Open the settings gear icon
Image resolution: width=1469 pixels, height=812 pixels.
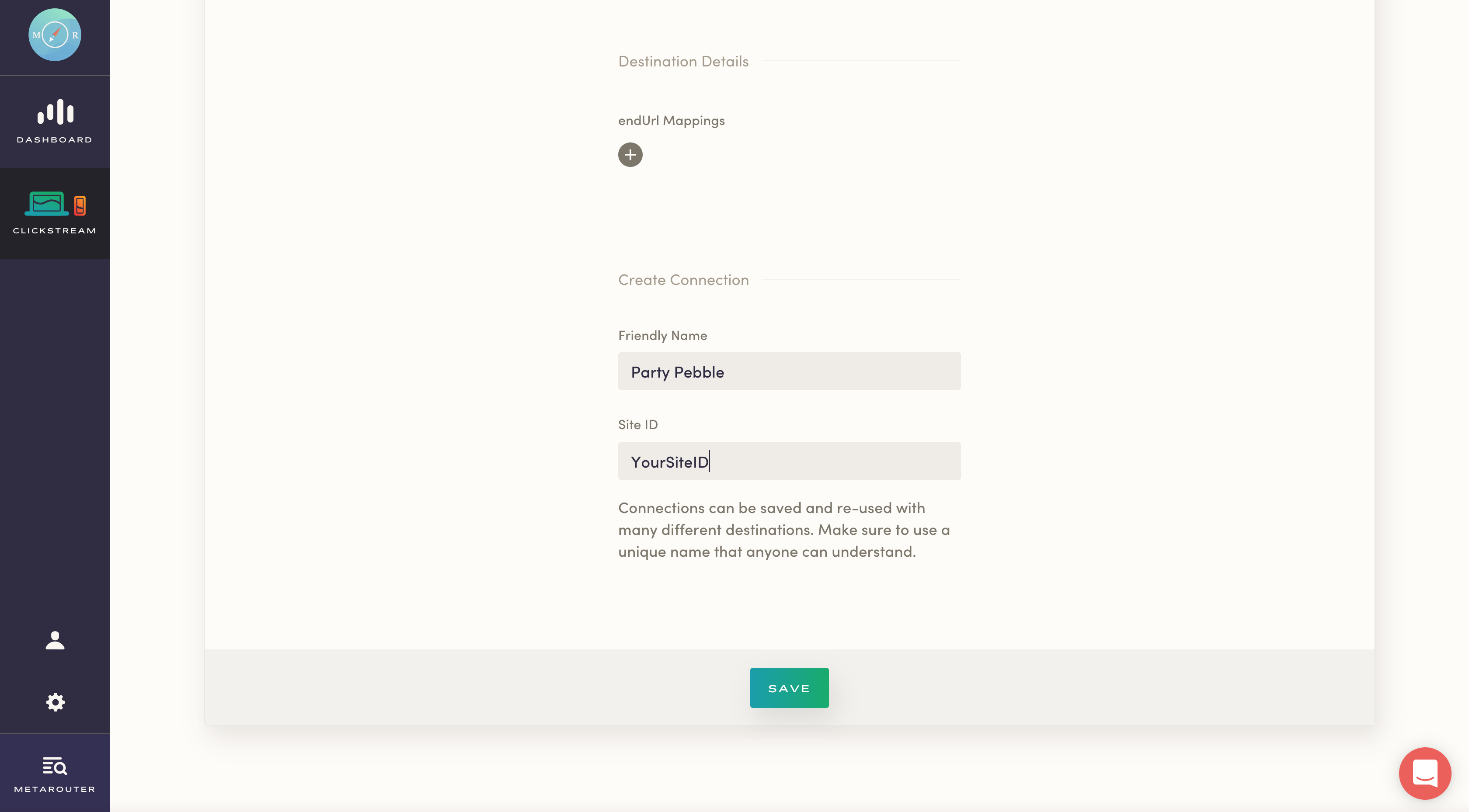[55, 702]
